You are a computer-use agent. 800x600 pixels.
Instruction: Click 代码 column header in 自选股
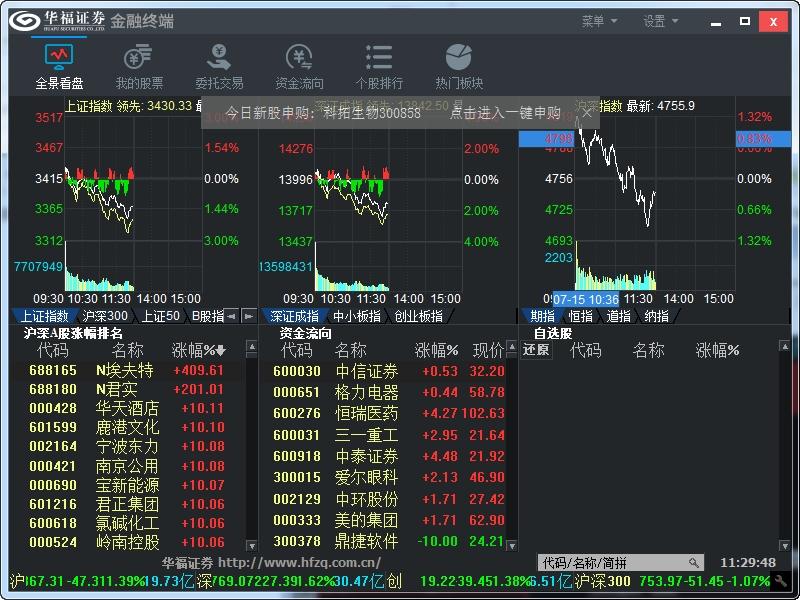[x=585, y=351]
